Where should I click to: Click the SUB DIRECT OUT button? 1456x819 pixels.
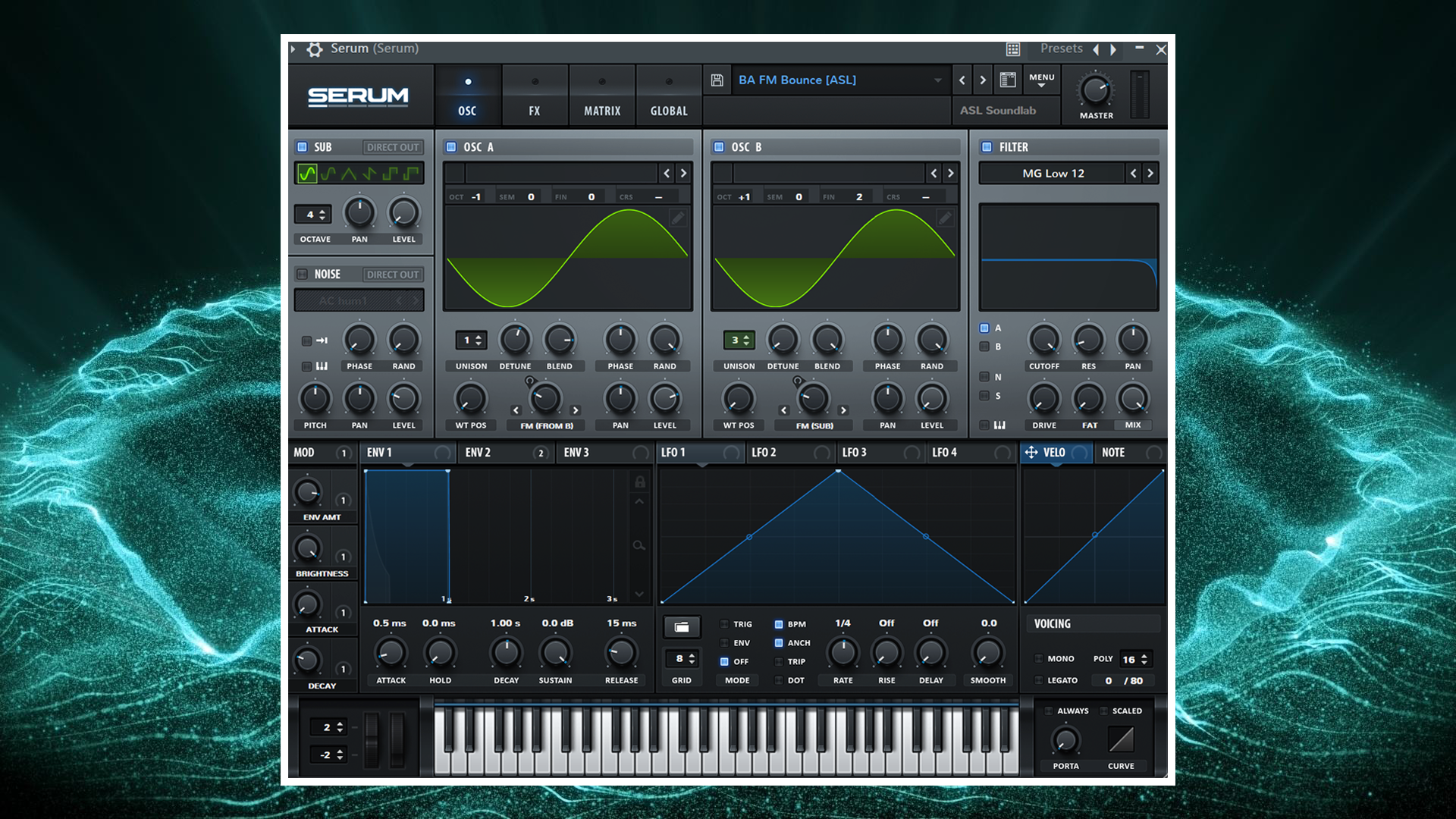393,147
